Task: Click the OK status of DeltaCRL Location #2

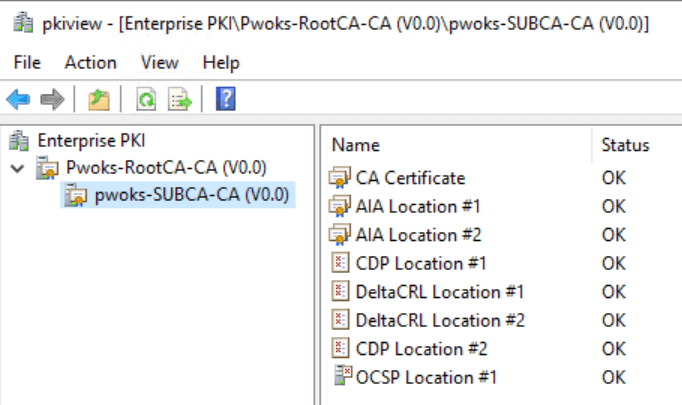Action: pyautogui.click(x=614, y=321)
